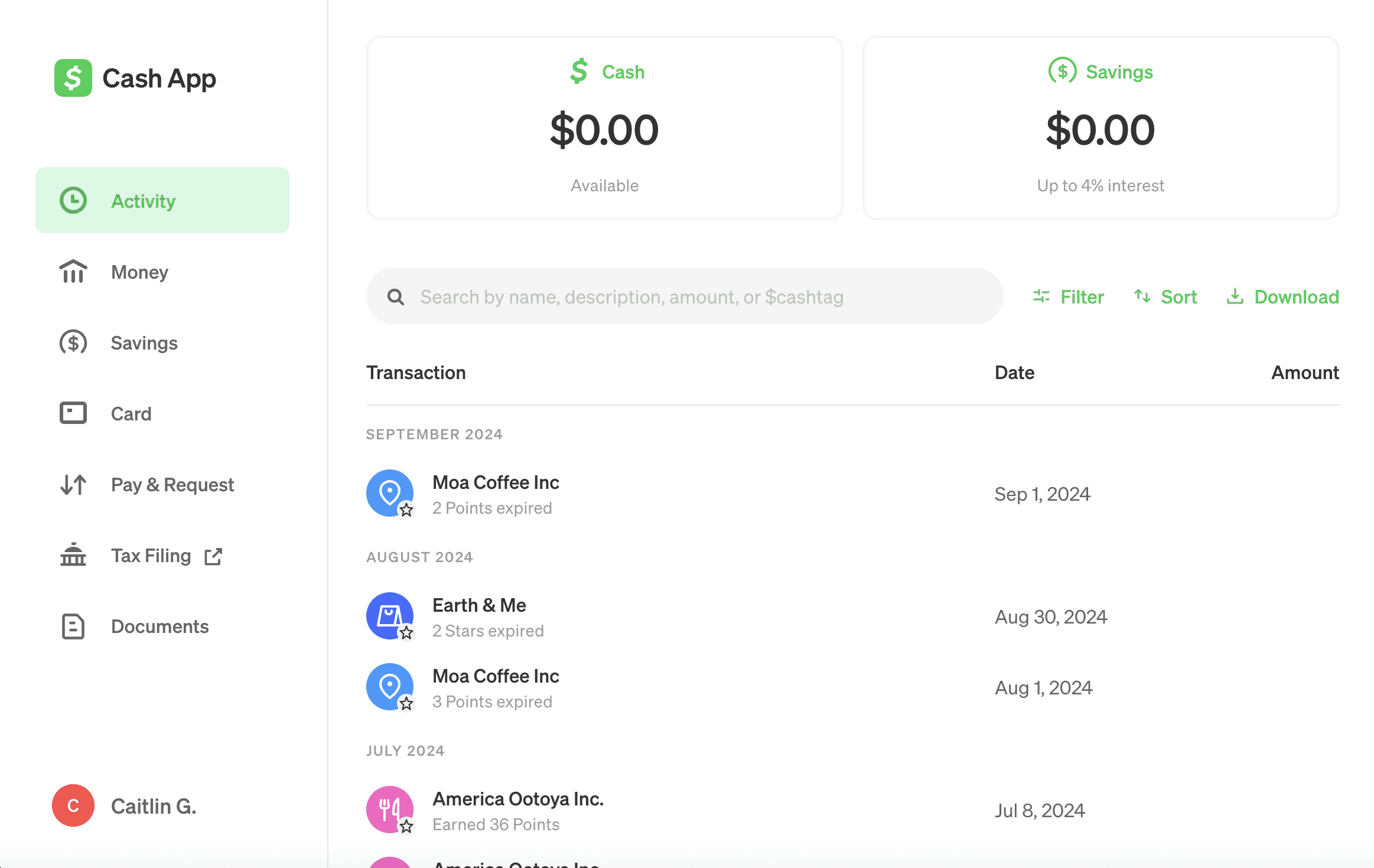Click the Card icon in sidebar

pyautogui.click(x=73, y=413)
